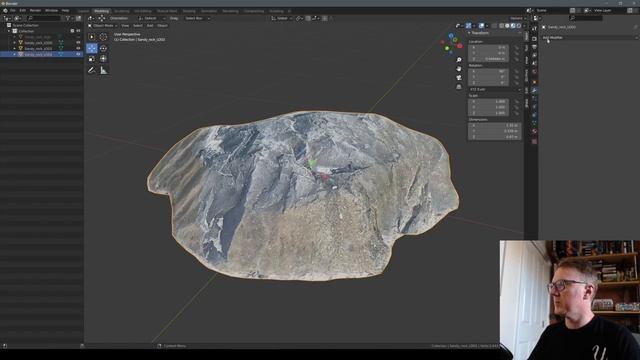Toggle the snap magnet button

(308, 18)
